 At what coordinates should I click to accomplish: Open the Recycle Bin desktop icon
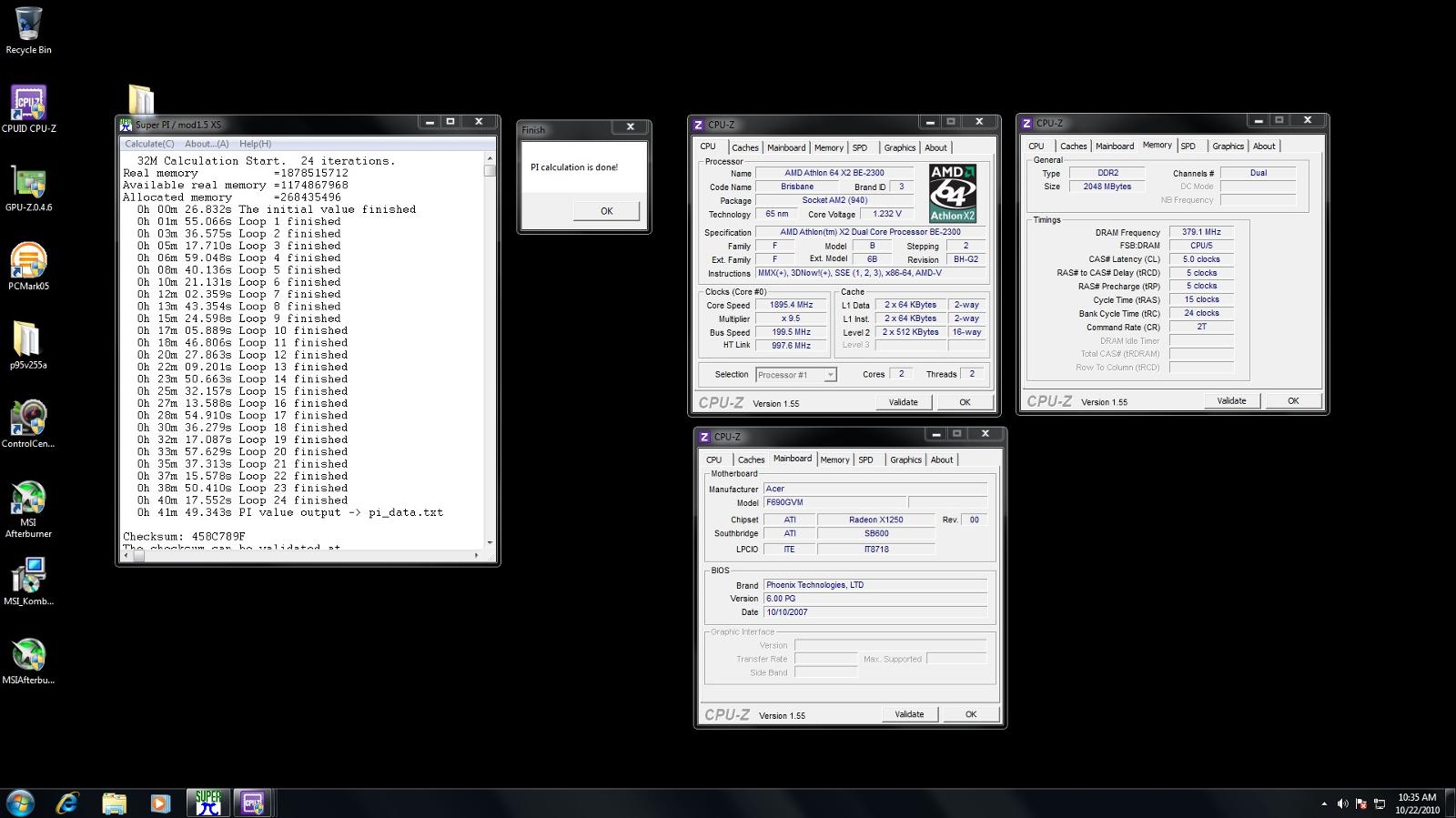[x=28, y=29]
